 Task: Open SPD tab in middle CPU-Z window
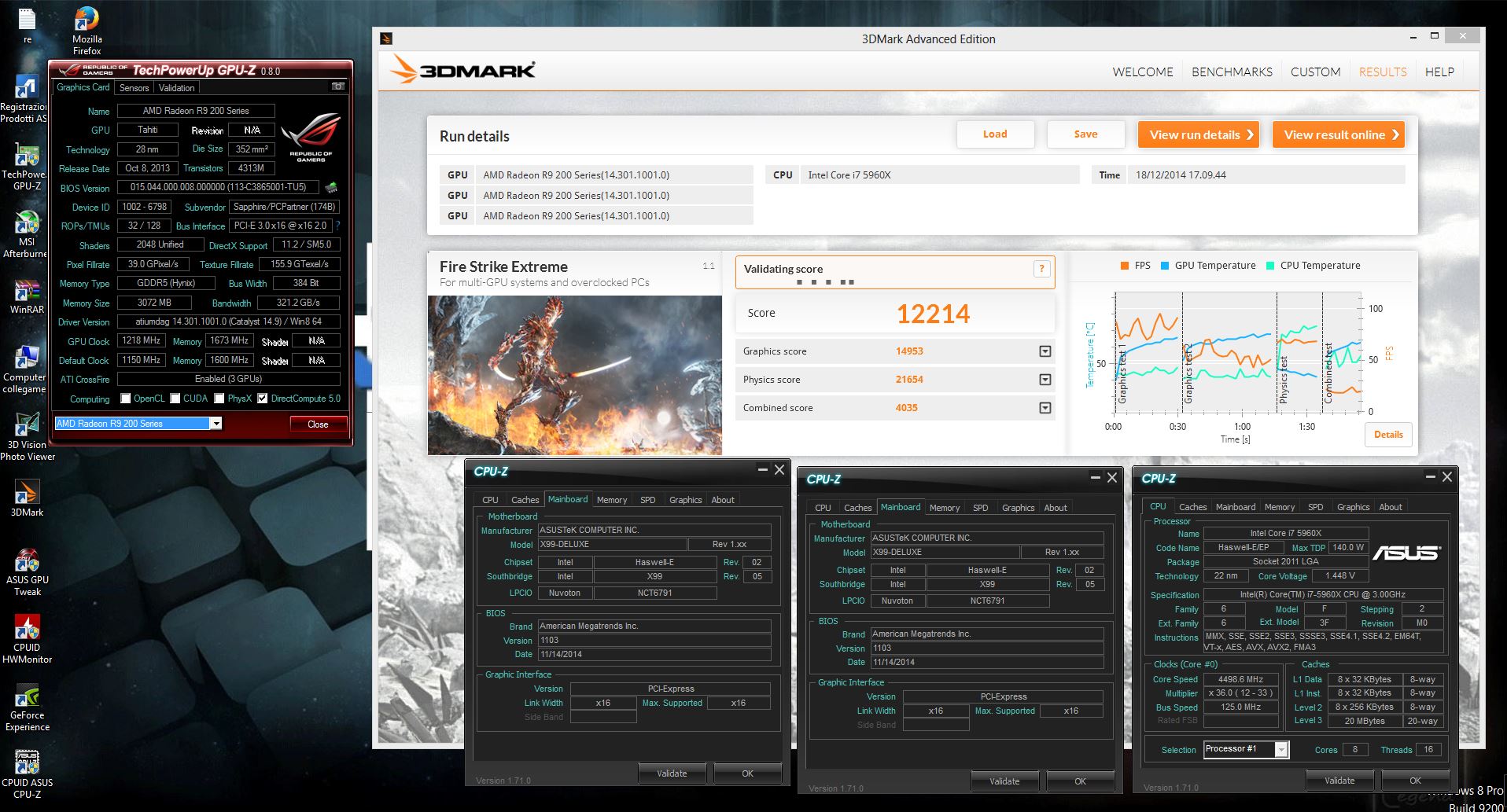pos(980,508)
